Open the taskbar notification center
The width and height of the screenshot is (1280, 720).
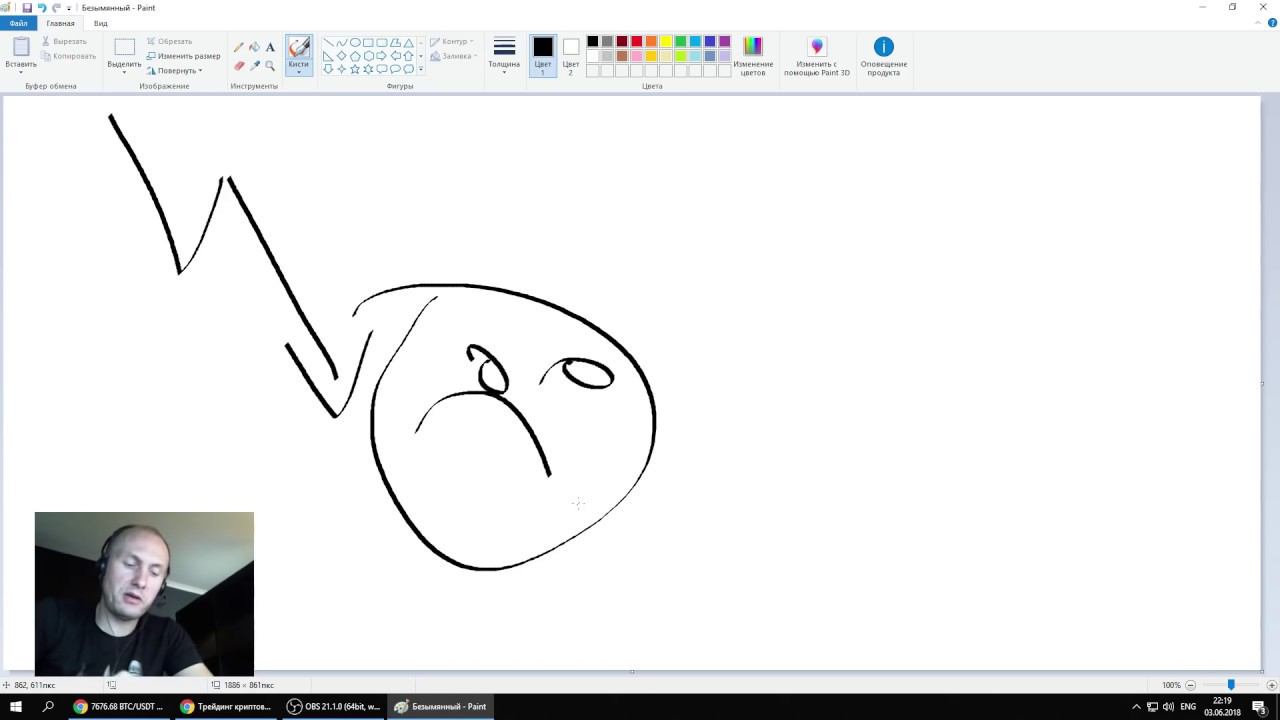[1258, 706]
